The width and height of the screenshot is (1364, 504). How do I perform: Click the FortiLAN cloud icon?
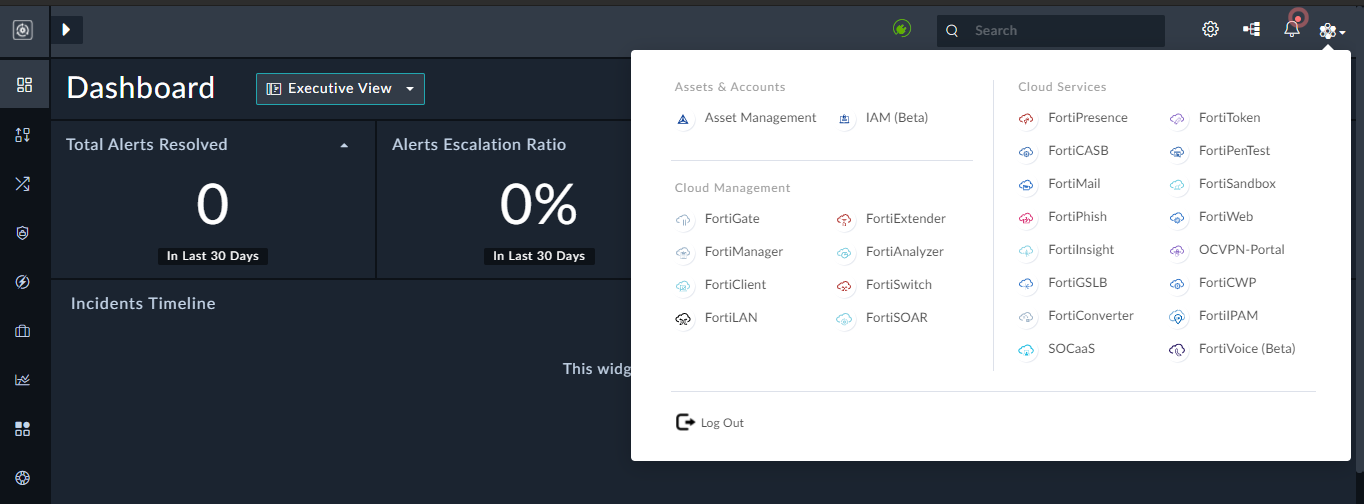tap(683, 318)
